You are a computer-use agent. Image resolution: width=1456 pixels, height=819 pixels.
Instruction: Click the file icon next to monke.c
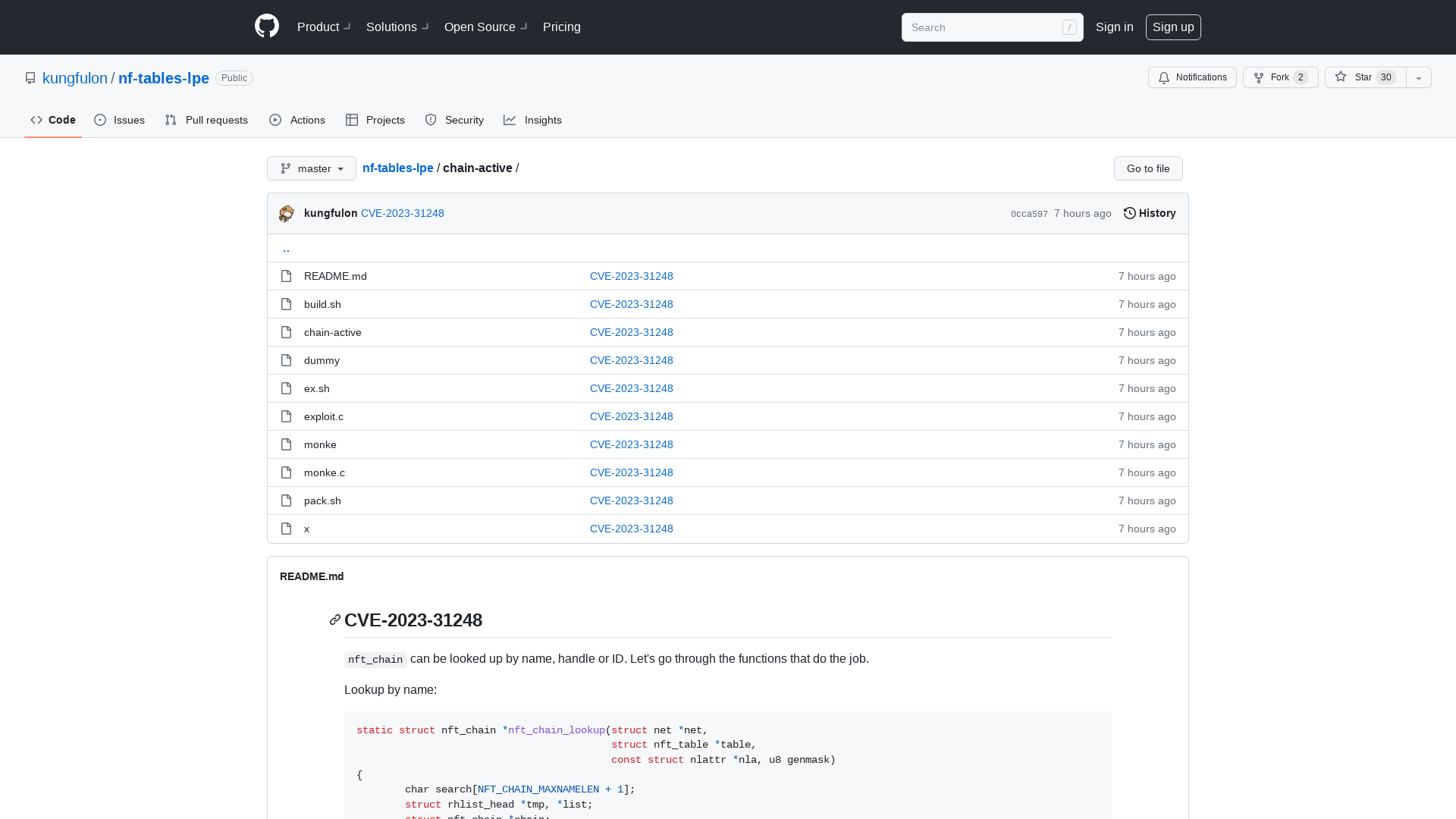click(286, 472)
